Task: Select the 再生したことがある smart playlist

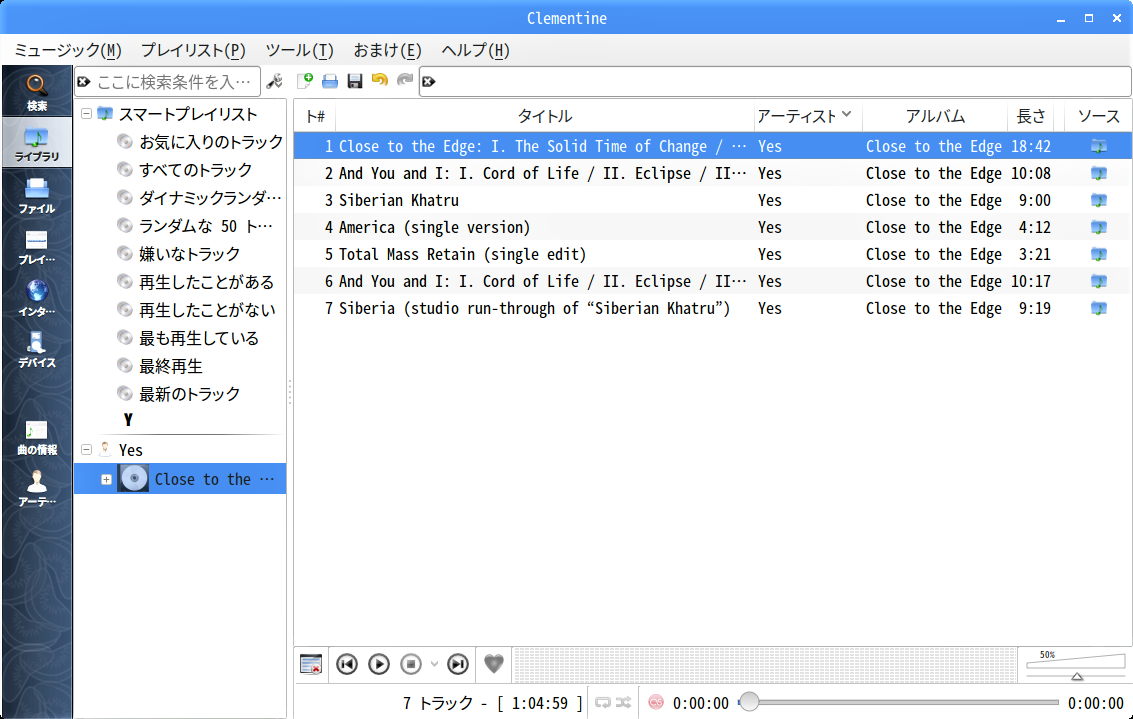Action: coord(207,282)
